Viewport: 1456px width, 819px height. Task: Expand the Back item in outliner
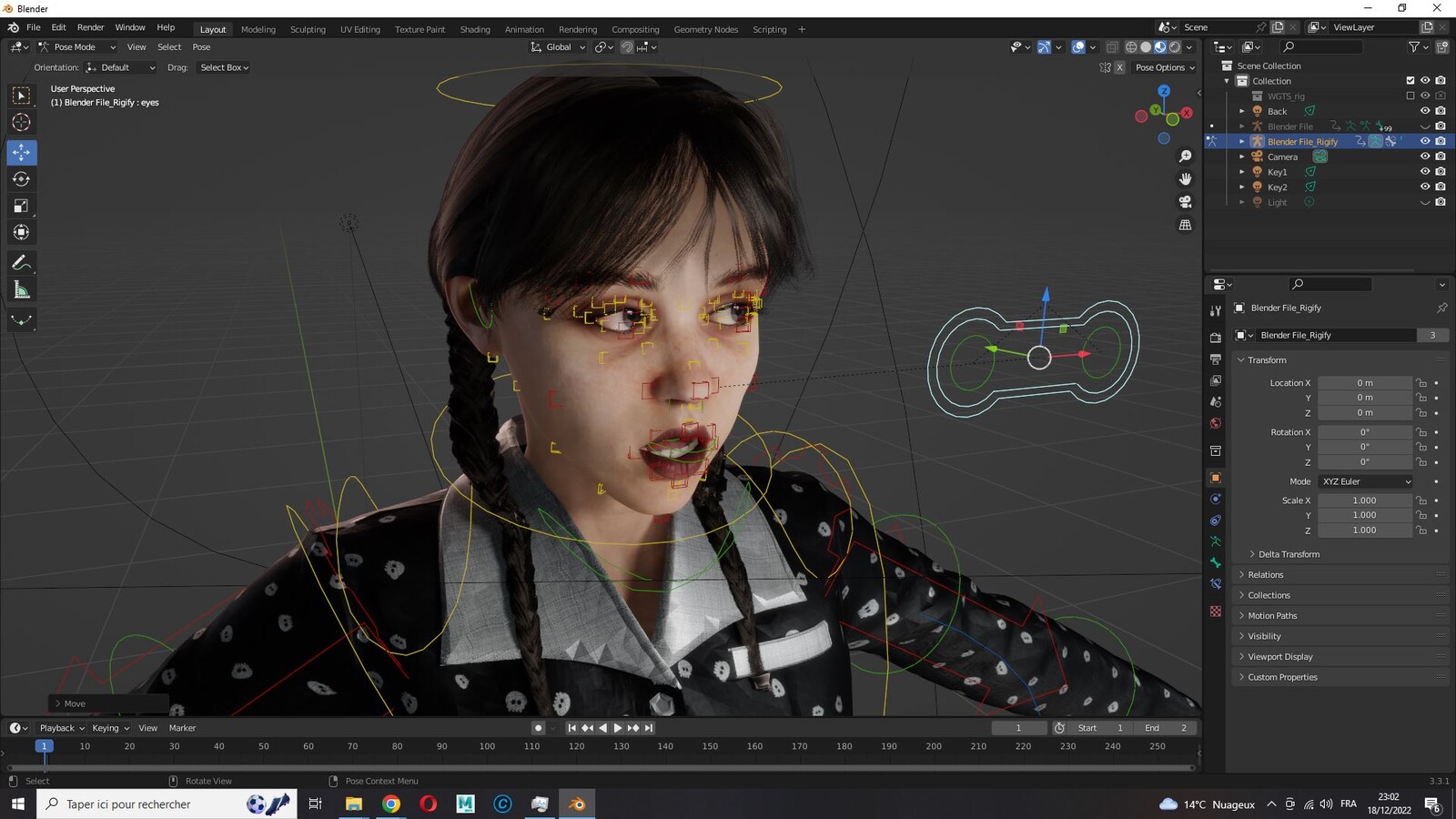click(1241, 111)
